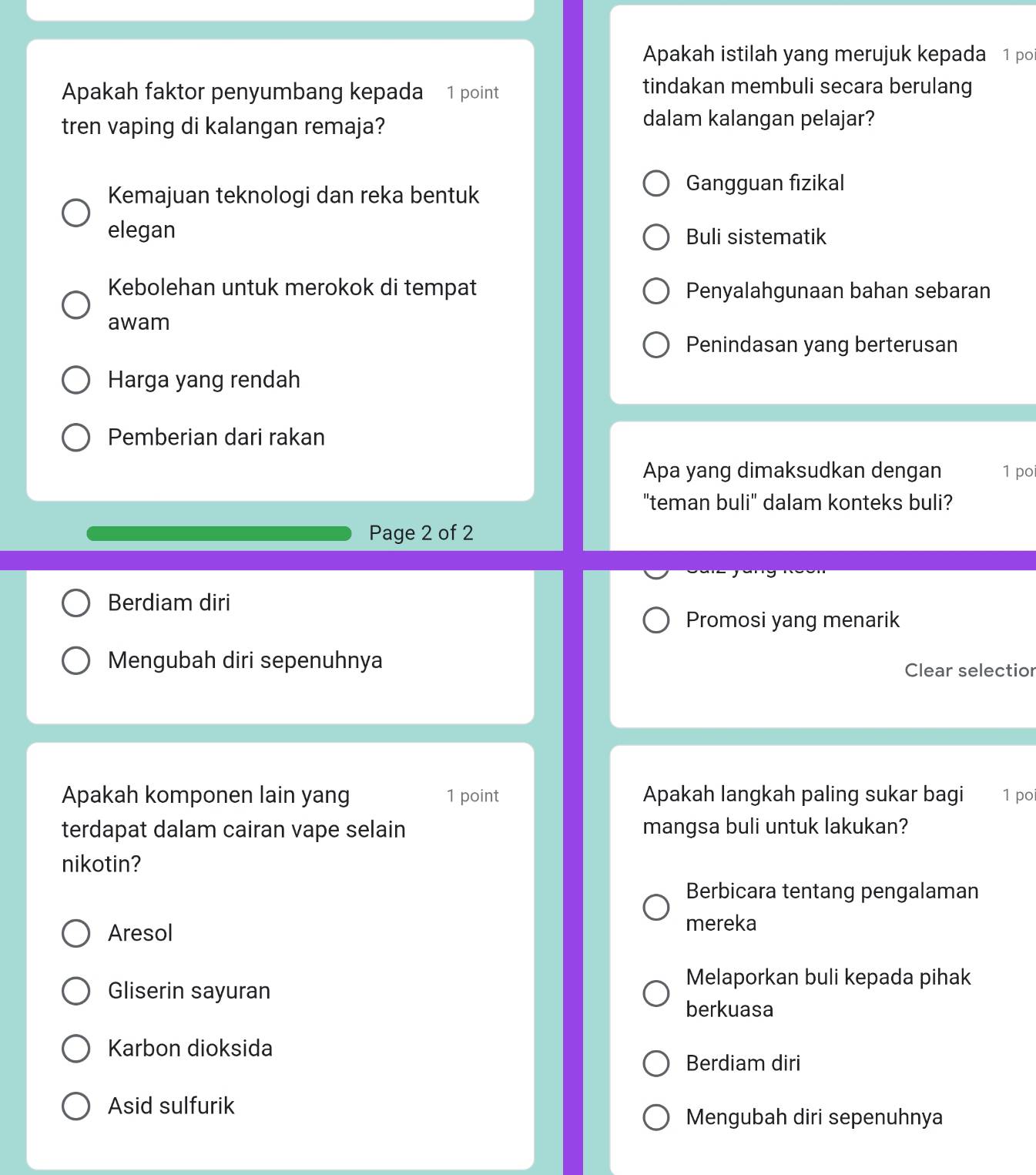Select "Melaporkan buli kepada pihak berkuasa"
Viewport: 1036px width, 1175px height.
[x=655, y=993]
